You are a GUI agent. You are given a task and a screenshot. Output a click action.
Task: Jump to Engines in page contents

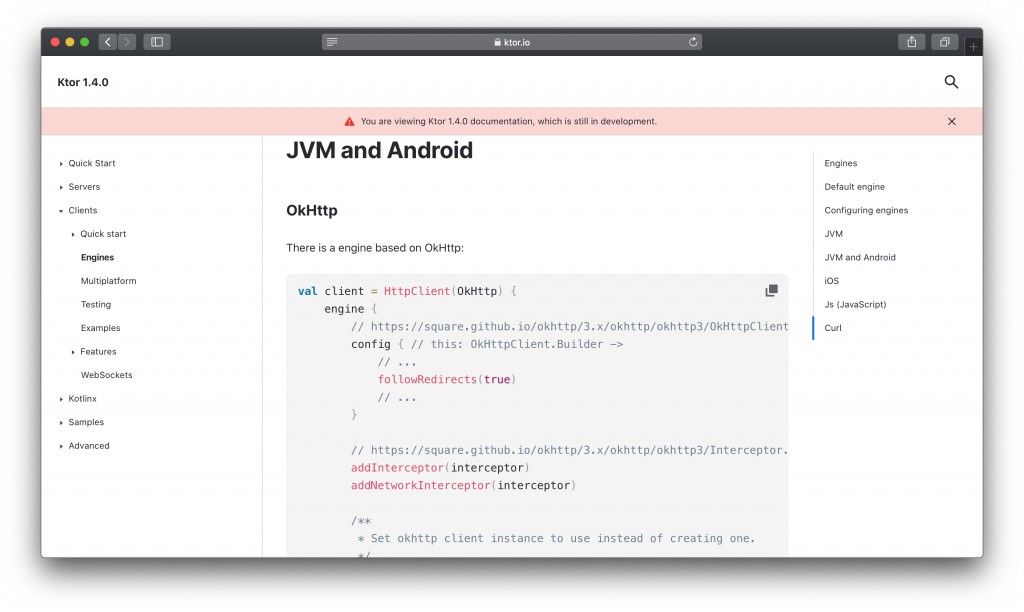[840, 163]
